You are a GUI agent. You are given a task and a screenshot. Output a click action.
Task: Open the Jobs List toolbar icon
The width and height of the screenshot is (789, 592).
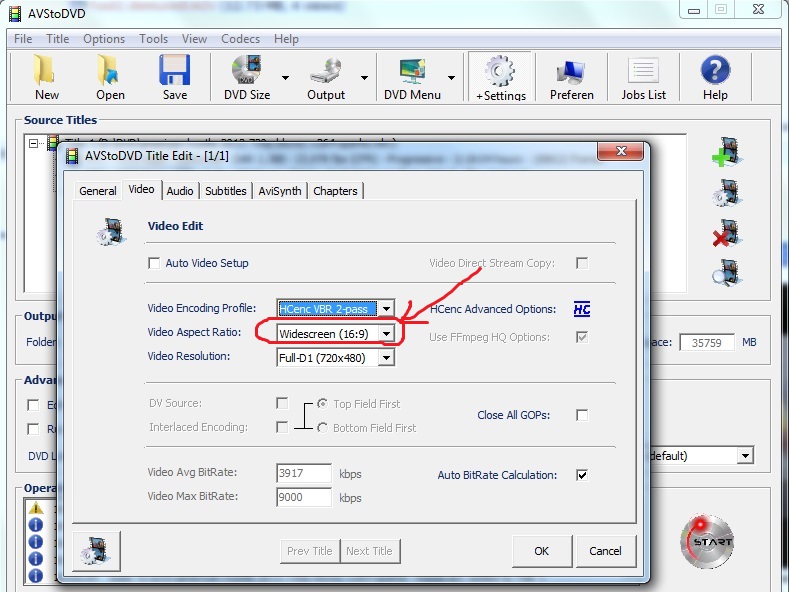pyautogui.click(x=643, y=78)
